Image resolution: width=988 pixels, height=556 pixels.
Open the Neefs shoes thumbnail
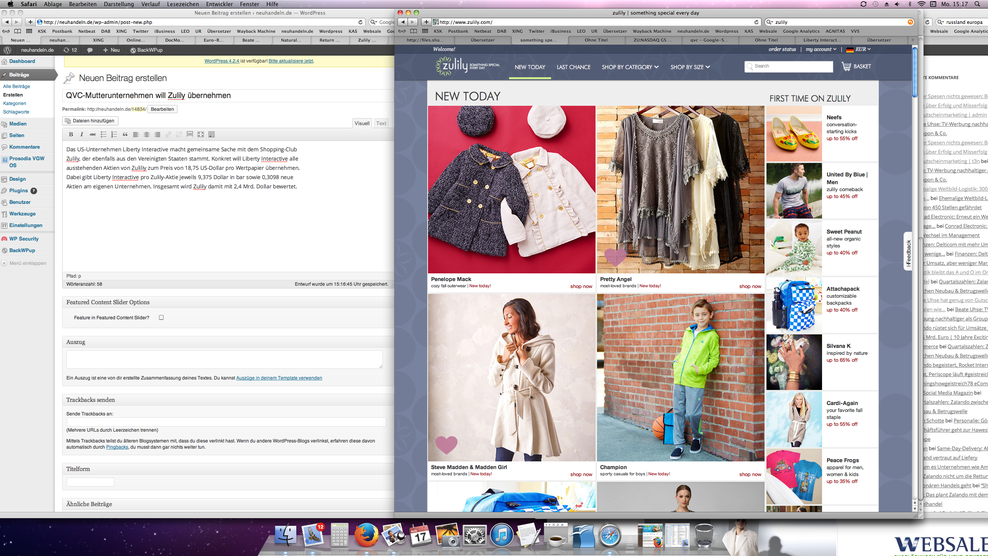794,134
